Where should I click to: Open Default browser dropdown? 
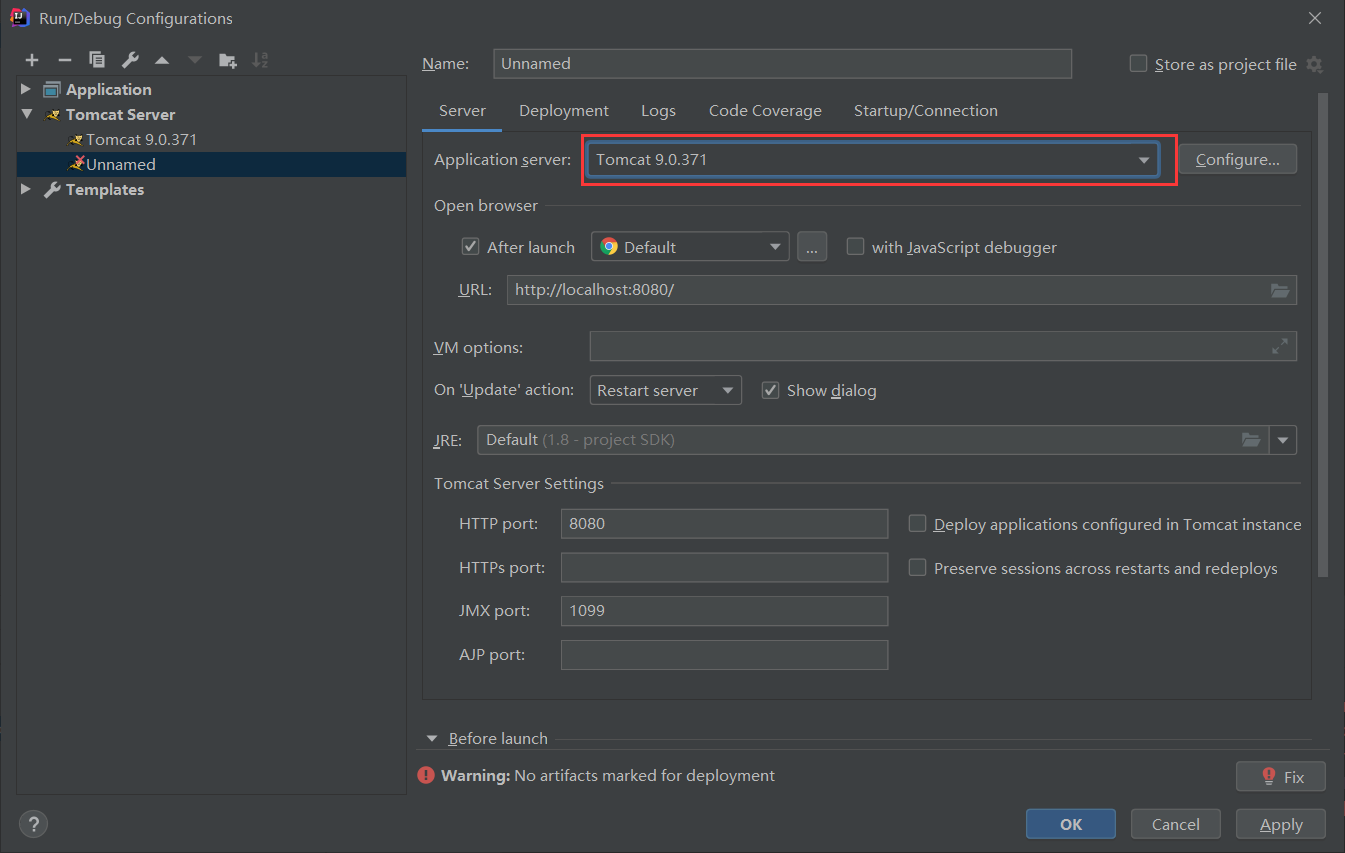(x=690, y=247)
